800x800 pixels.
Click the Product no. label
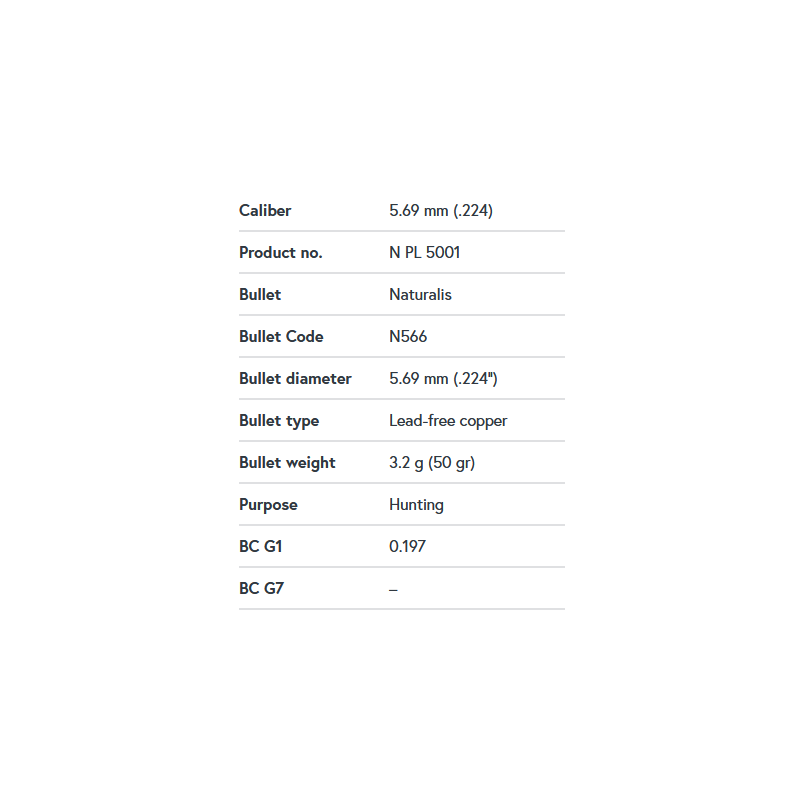click(x=281, y=253)
